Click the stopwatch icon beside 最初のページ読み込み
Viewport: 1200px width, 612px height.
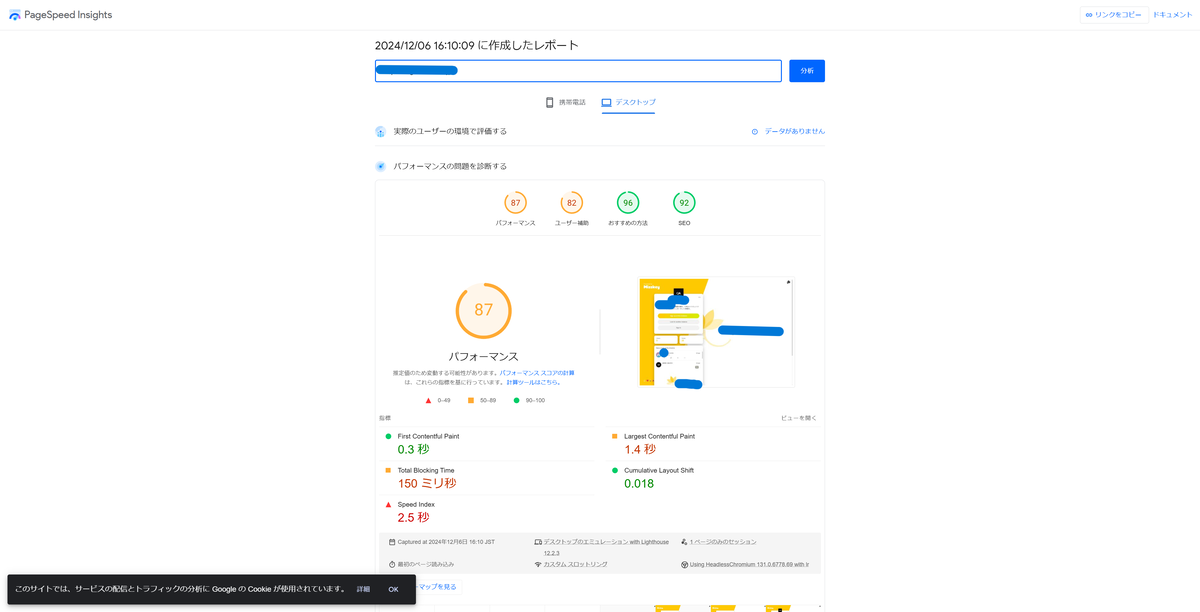tap(392, 564)
